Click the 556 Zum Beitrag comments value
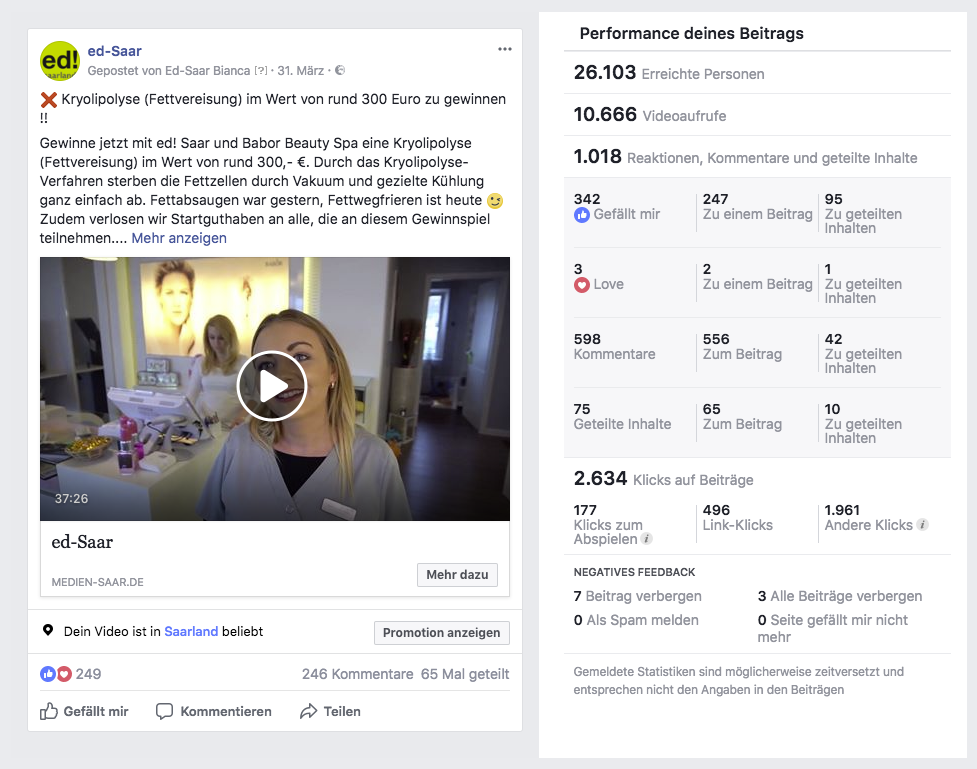This screenshot has width=977, height=769. tap(742, 346)
